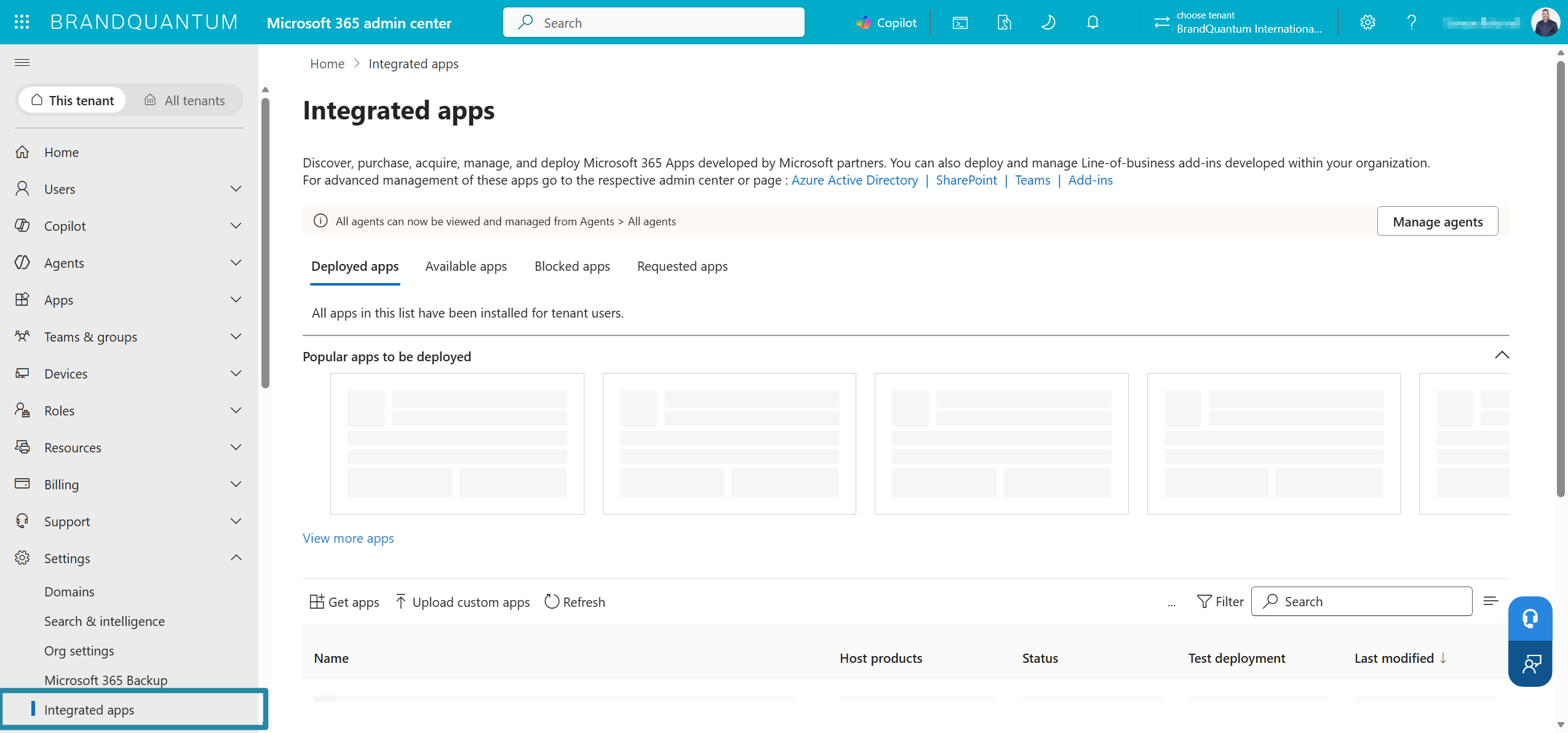Switch to Requested apps tab

pos(682,266)
